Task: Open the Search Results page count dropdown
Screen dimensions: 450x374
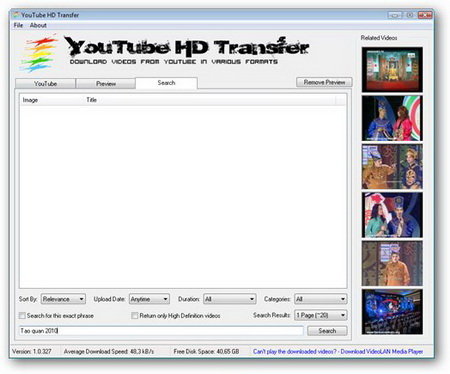Action: click(321, 315)
